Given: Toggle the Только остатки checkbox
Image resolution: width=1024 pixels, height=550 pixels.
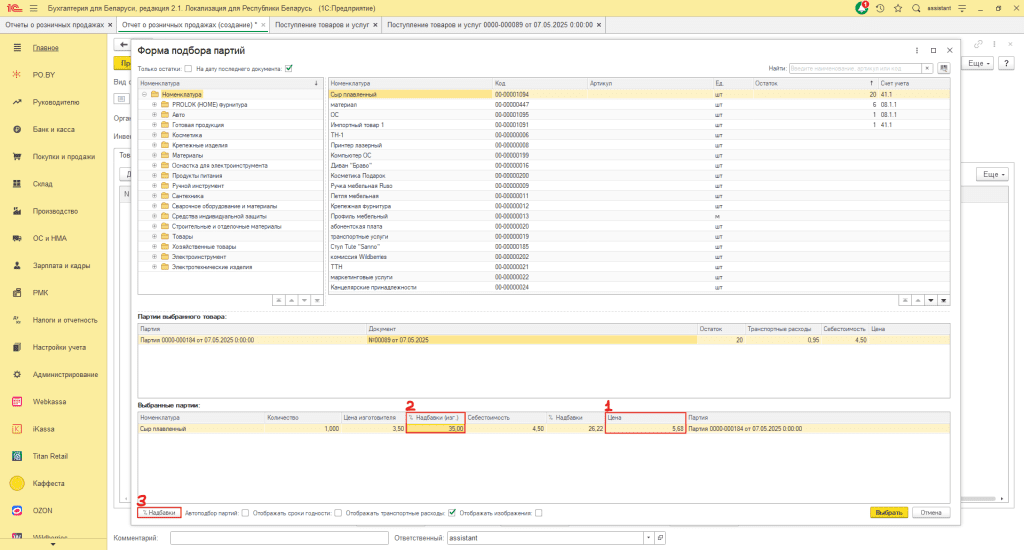Looking at the screenshot, I should click(188, 69).
